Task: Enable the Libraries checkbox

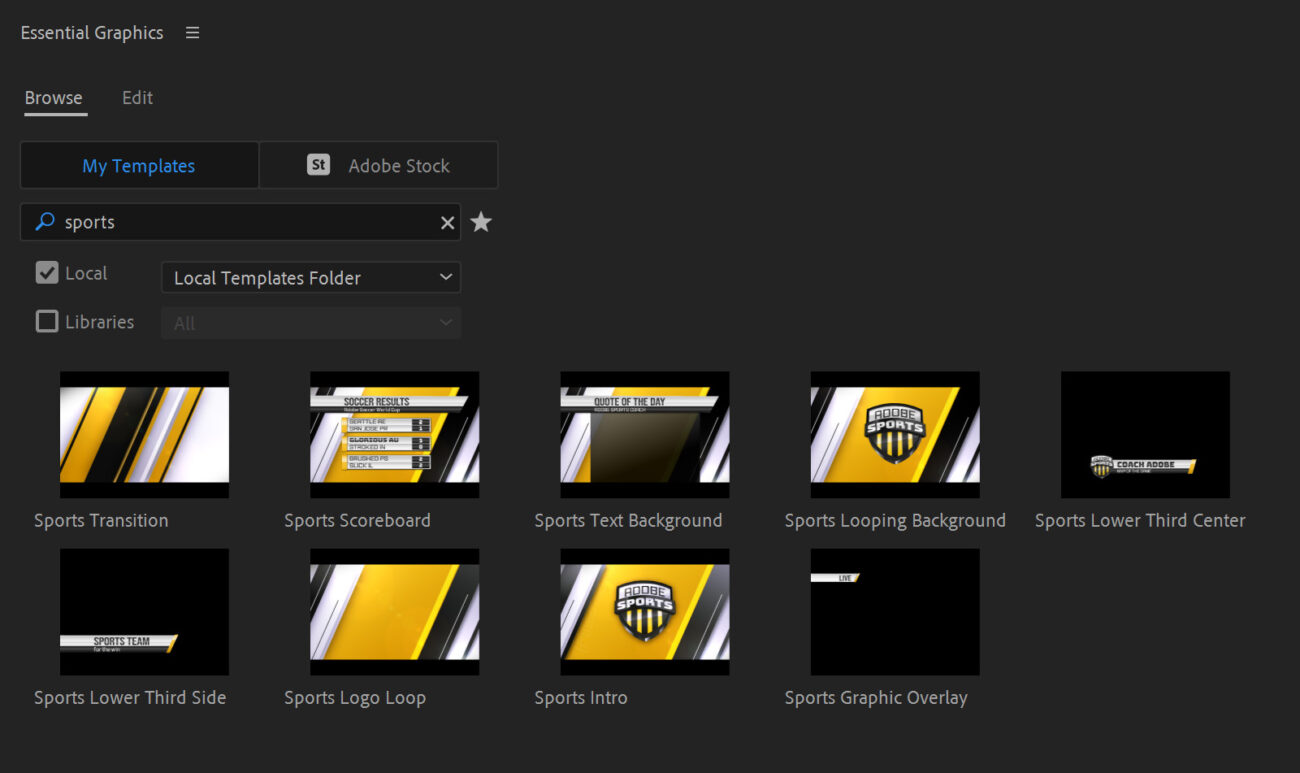Action: click(46, 321)
